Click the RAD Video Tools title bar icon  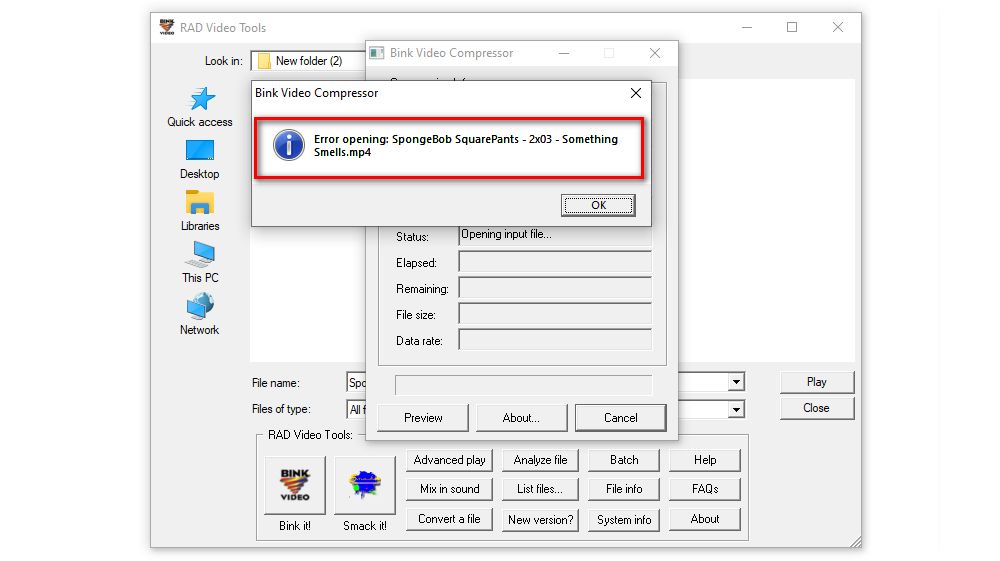point(167,27)
